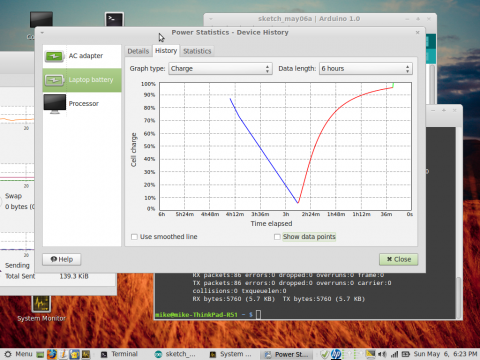Select Laptop battery device in sidebar

[x=82, y=80]
